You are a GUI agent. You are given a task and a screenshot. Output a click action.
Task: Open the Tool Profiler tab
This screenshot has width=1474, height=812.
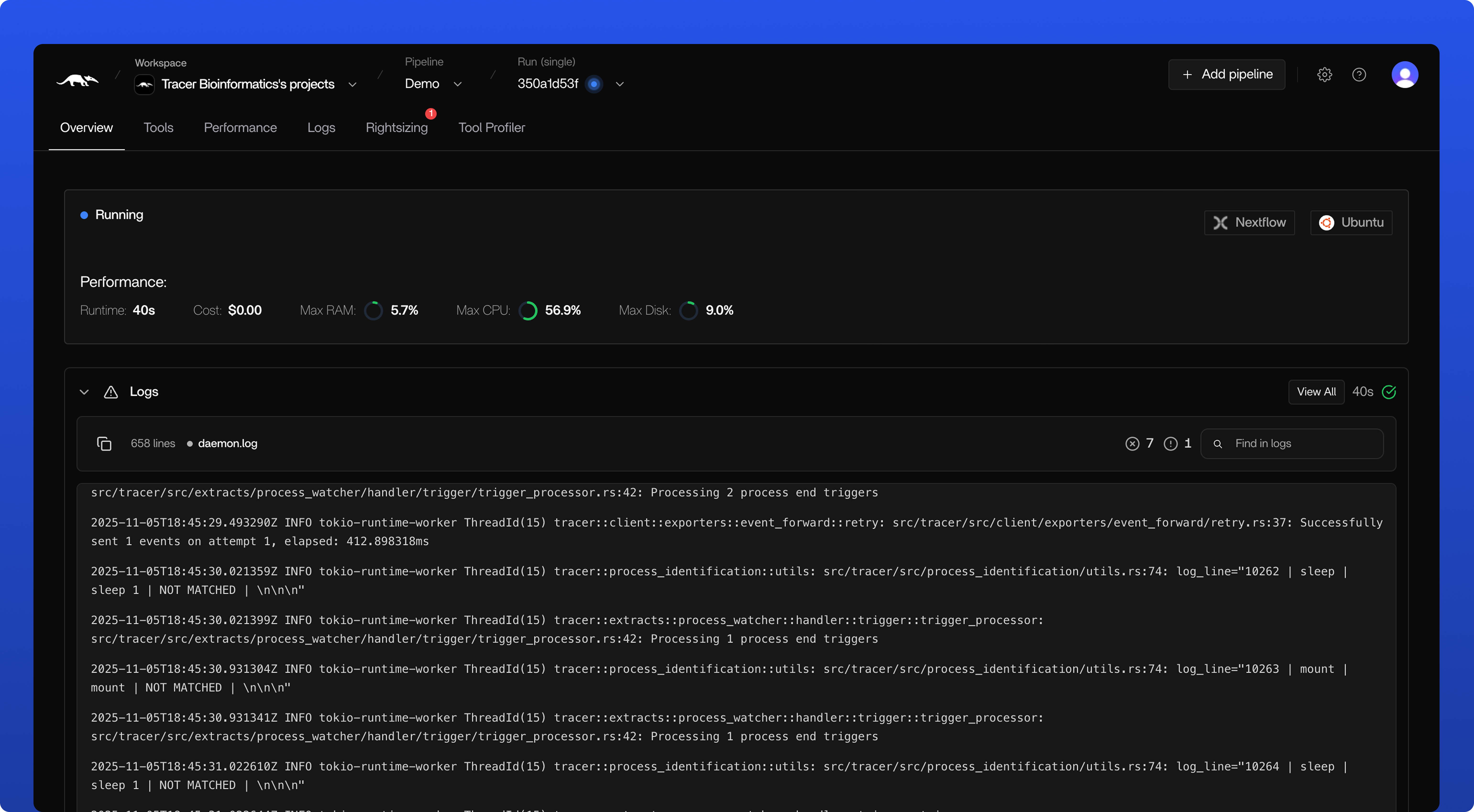pos(491,128)
